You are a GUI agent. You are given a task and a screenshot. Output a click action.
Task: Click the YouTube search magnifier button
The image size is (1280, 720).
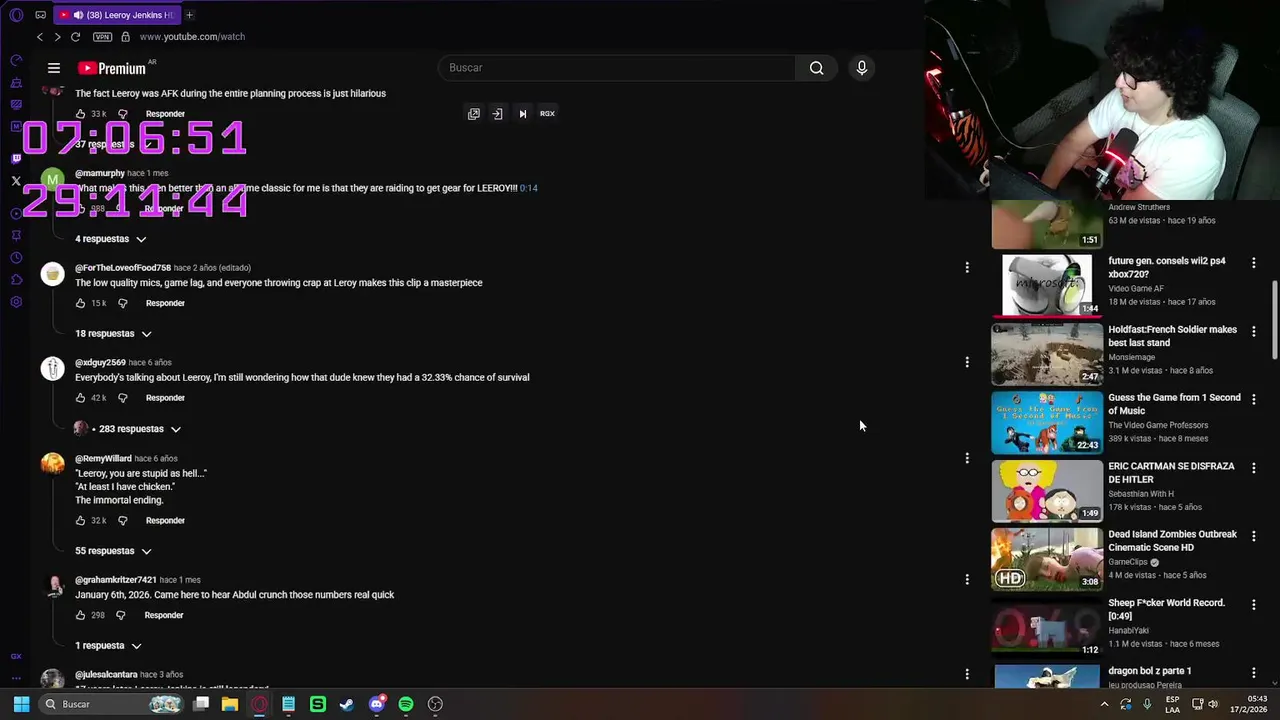click(817, 68)
